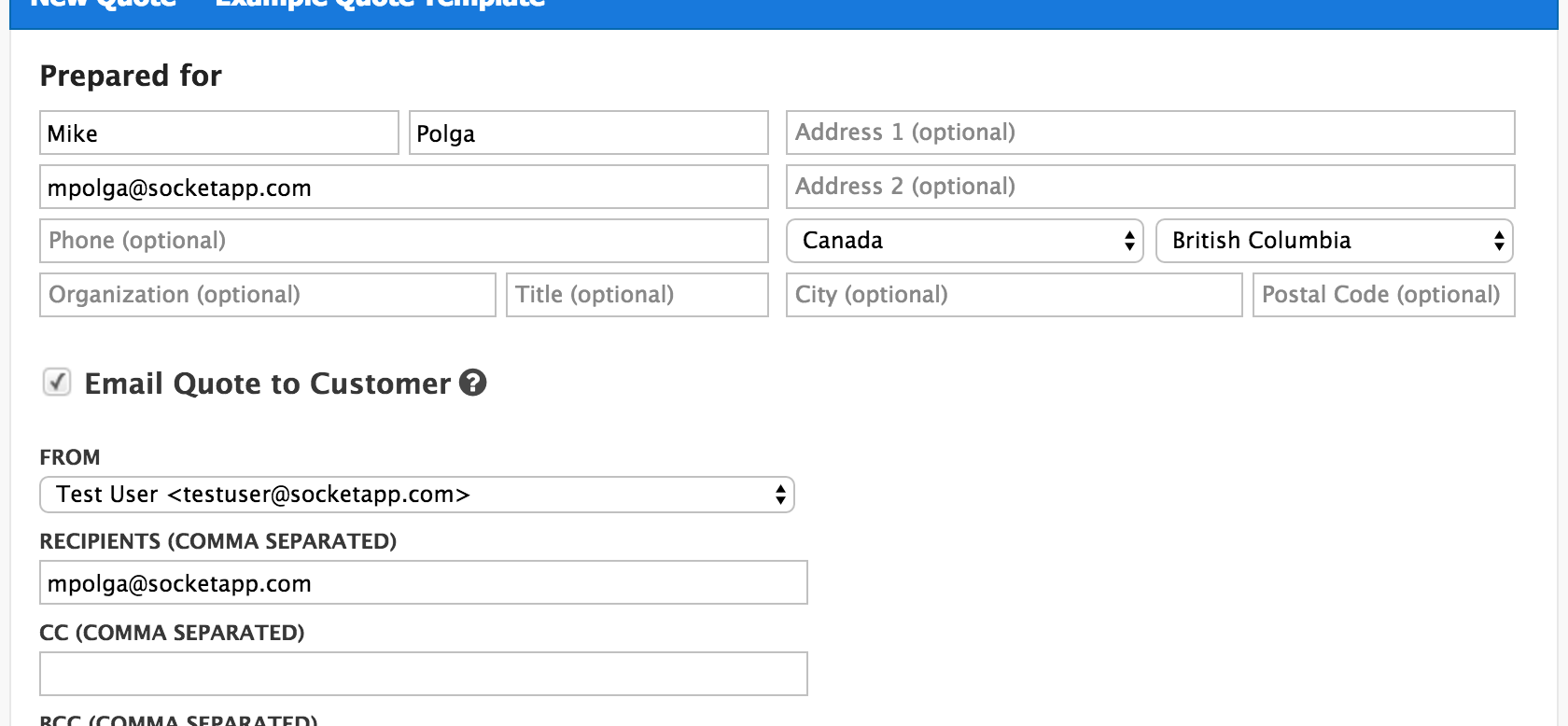Open the British Columbia province dropdown
Viewport: 1568px width, 726px height.
(x=1334, y=241)
